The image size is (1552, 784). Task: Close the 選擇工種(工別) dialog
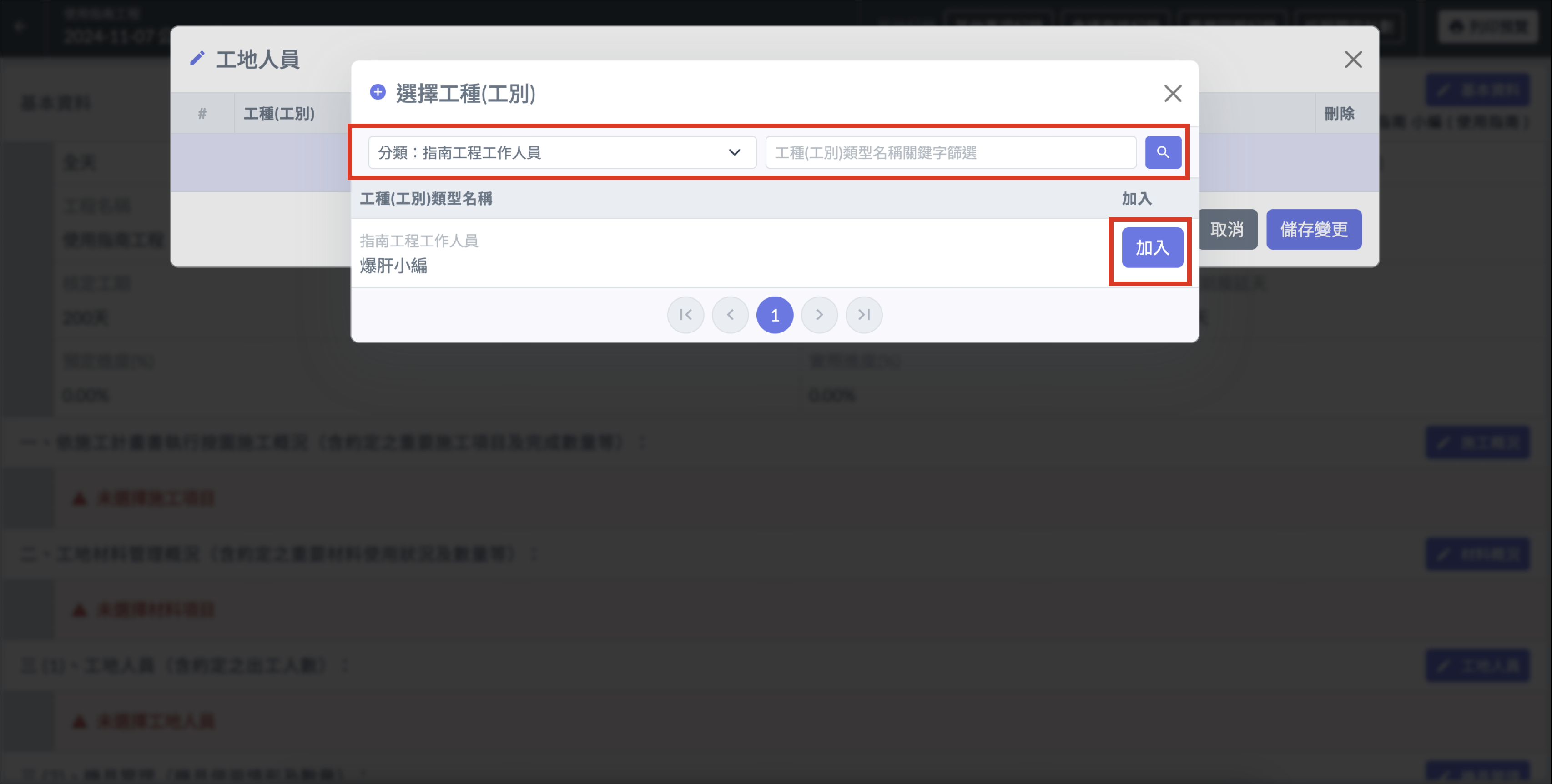pyautogui.click(x=1173, y=93)
